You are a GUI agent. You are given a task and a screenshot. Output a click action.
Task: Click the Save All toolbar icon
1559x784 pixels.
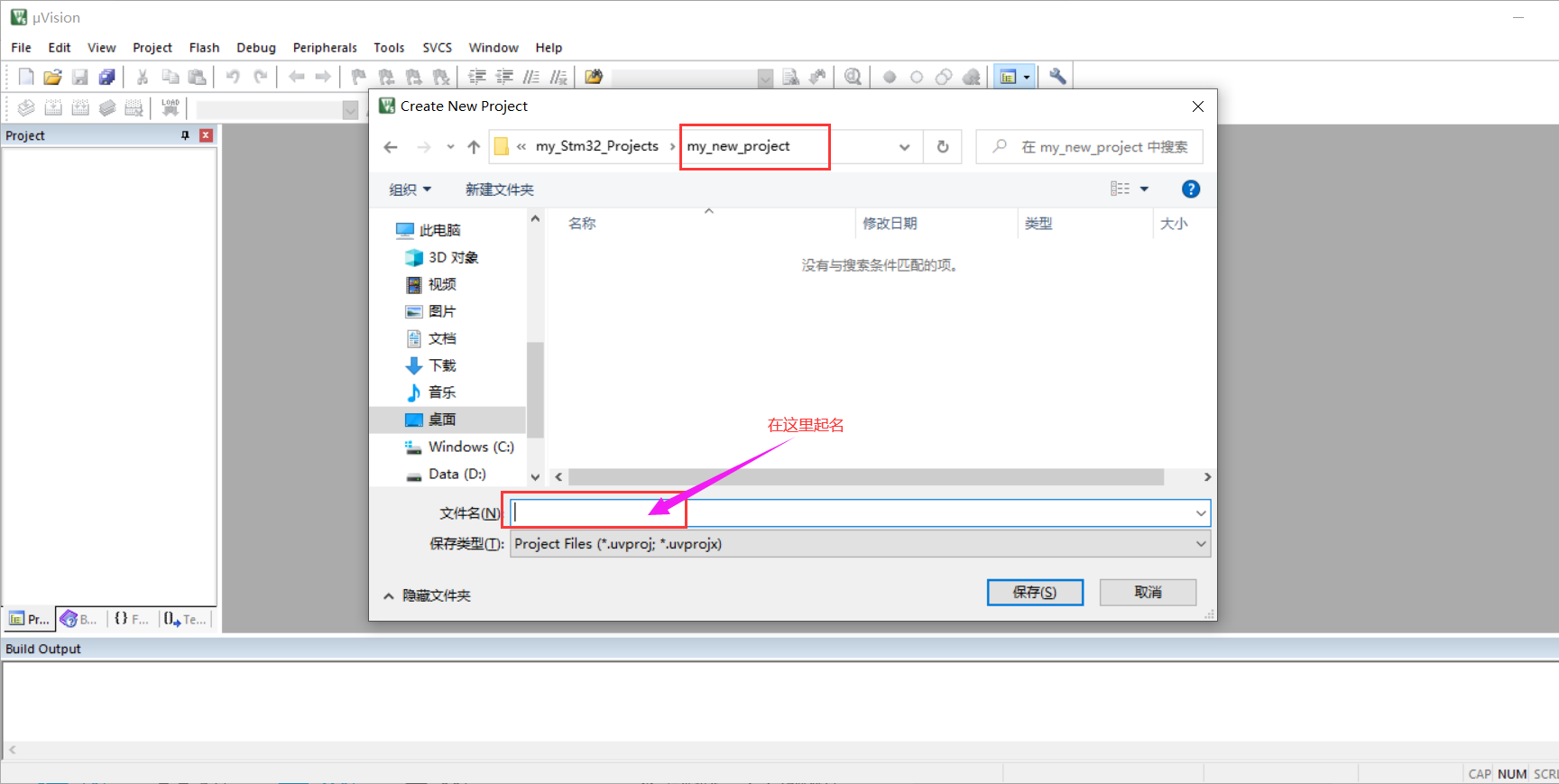(x=106, y=77)
